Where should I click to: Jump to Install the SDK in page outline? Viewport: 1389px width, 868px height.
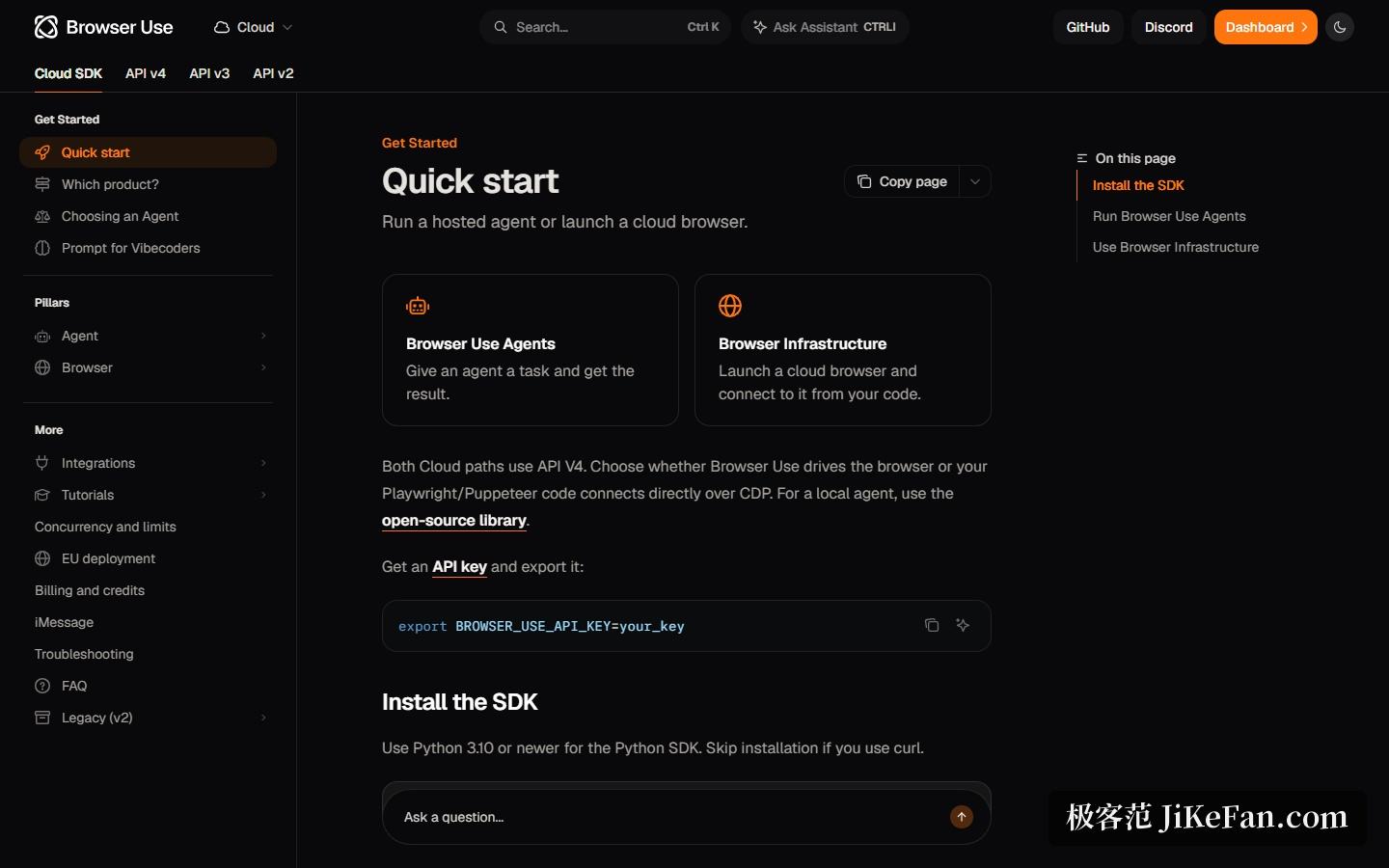pos(1138,185)
